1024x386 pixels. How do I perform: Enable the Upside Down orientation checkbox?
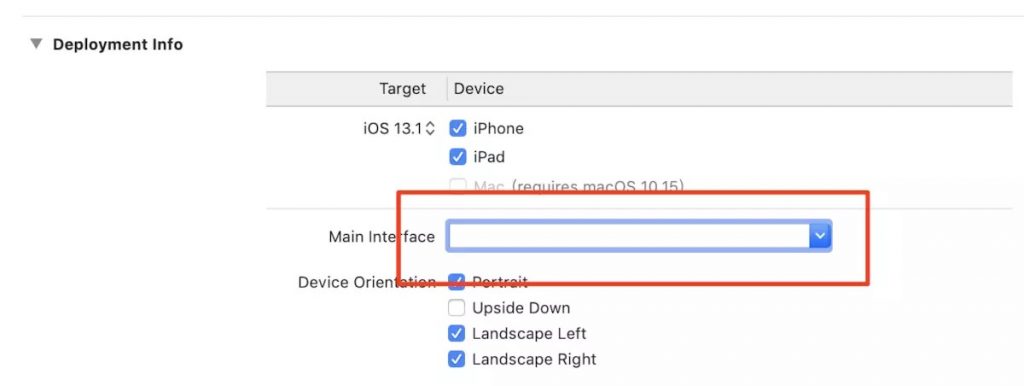pos(457,308)
